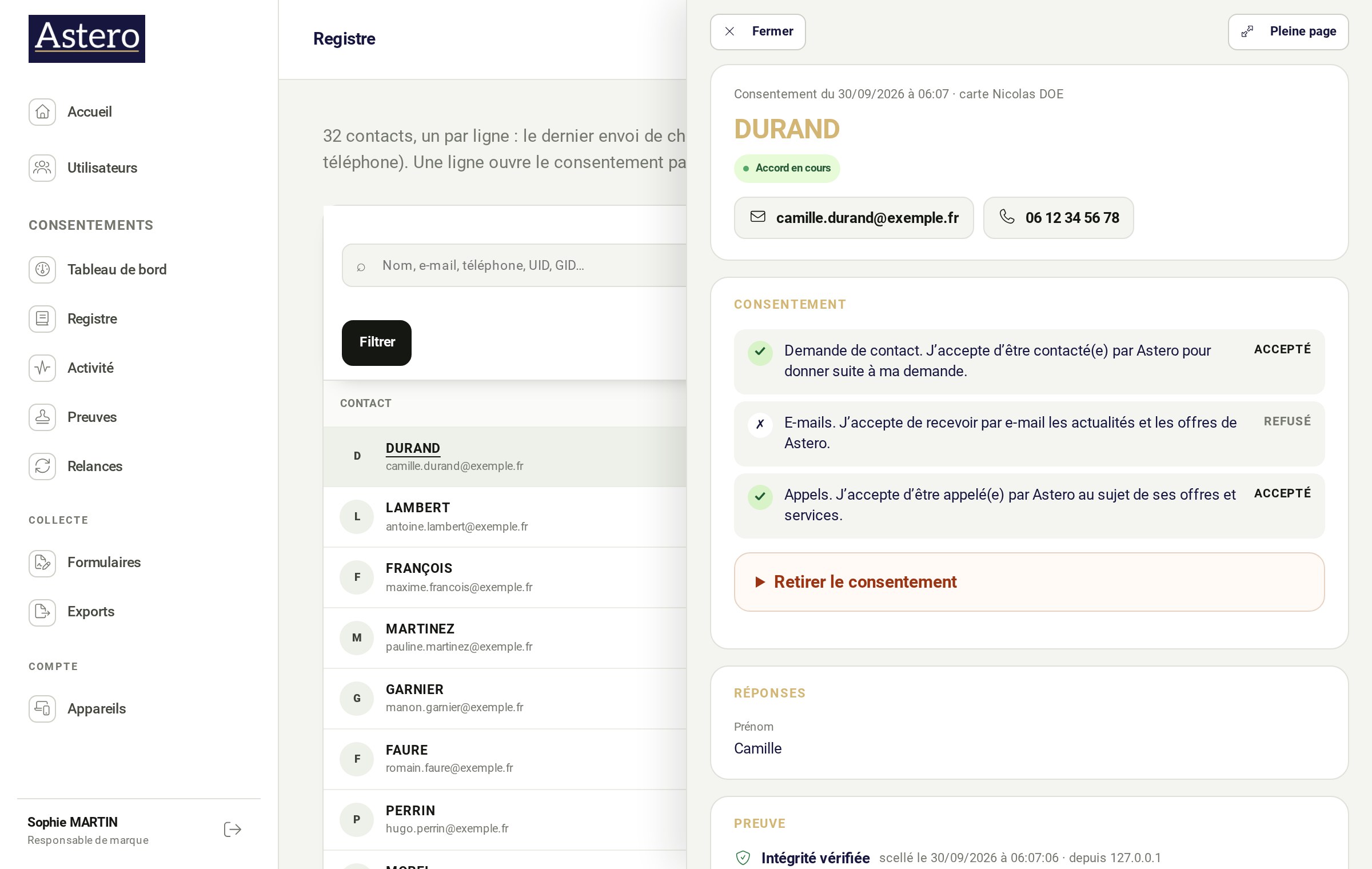Viewport: 1372px width, 869px height.
Task: Click the Filtrer button
Action: pyautogui.click(x=377, y=342)
